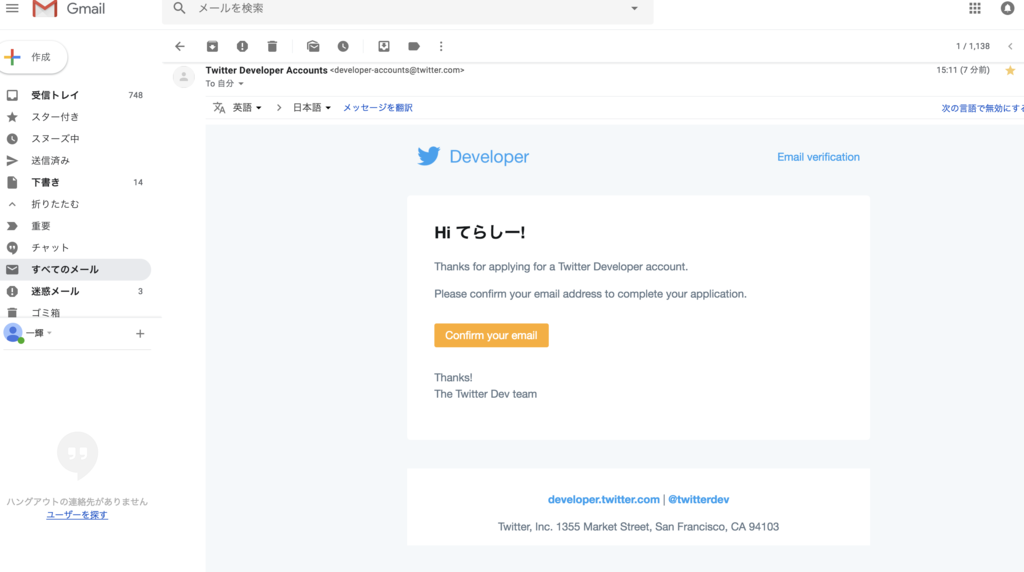Click the sender avatar icon
Screen dimensions: 1024x572
184,77
